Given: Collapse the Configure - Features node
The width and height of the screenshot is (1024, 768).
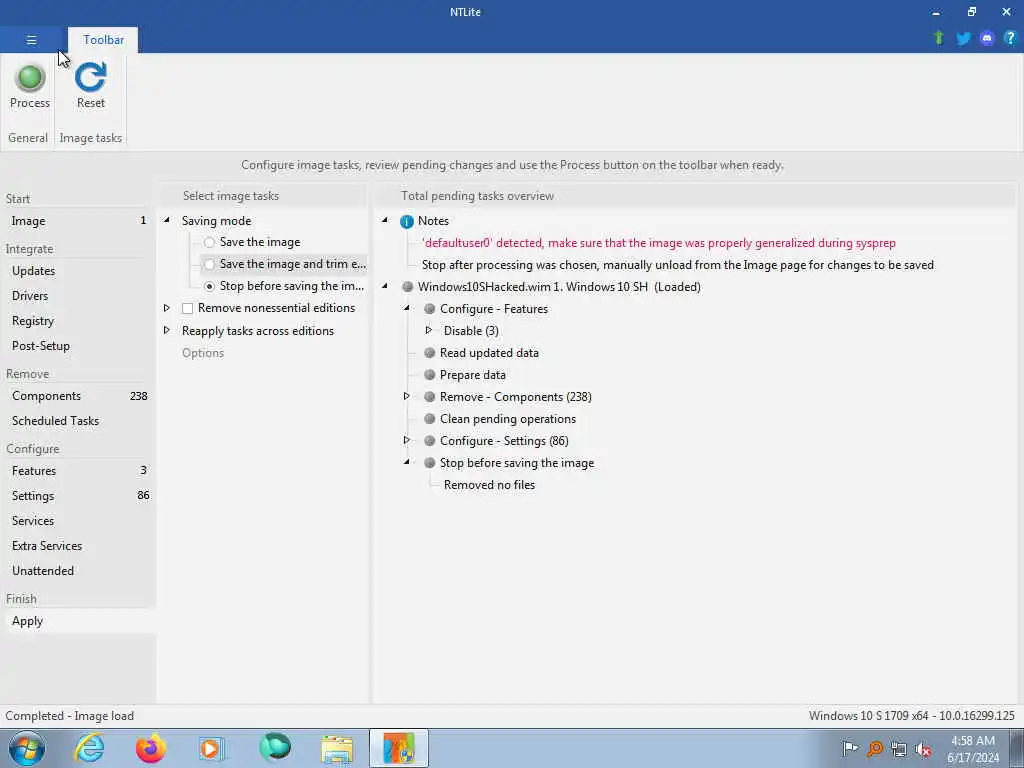Looking at the screenshot, I should [407, 308].
